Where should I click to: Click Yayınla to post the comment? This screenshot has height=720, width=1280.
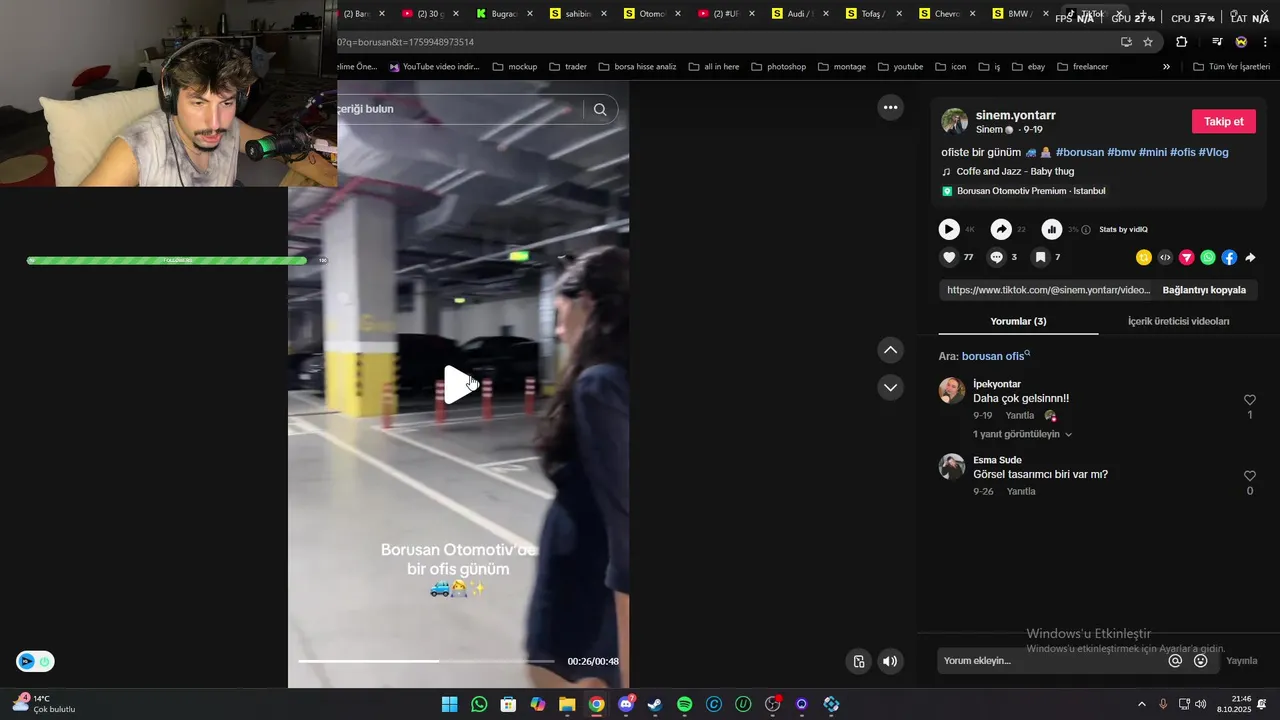[1242, 661]
